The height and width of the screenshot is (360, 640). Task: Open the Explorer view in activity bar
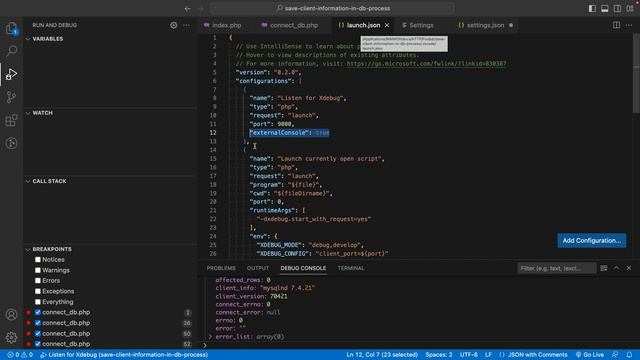[11, 28]
